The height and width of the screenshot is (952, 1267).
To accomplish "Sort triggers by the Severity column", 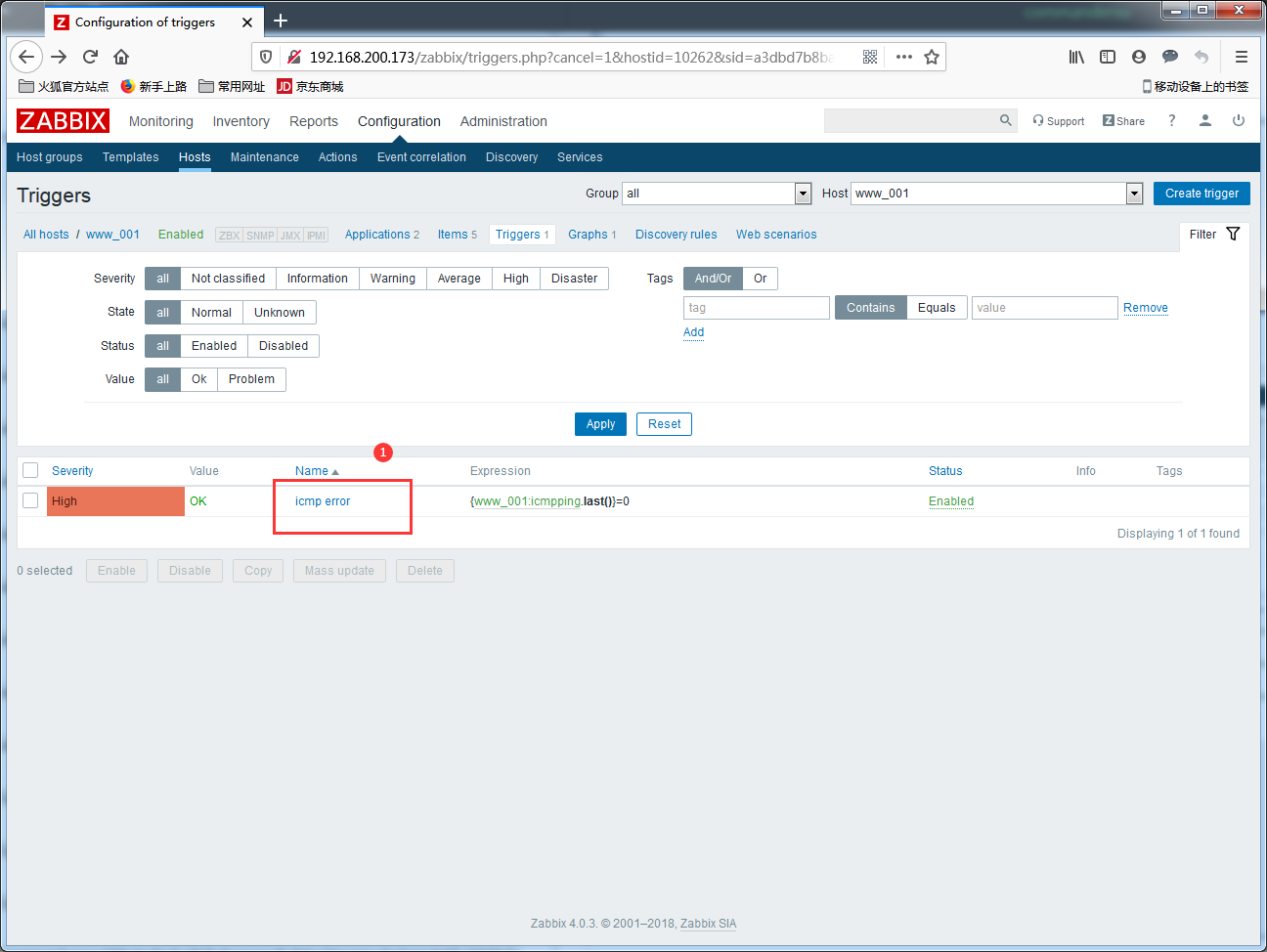I will (x=72, y=471).
